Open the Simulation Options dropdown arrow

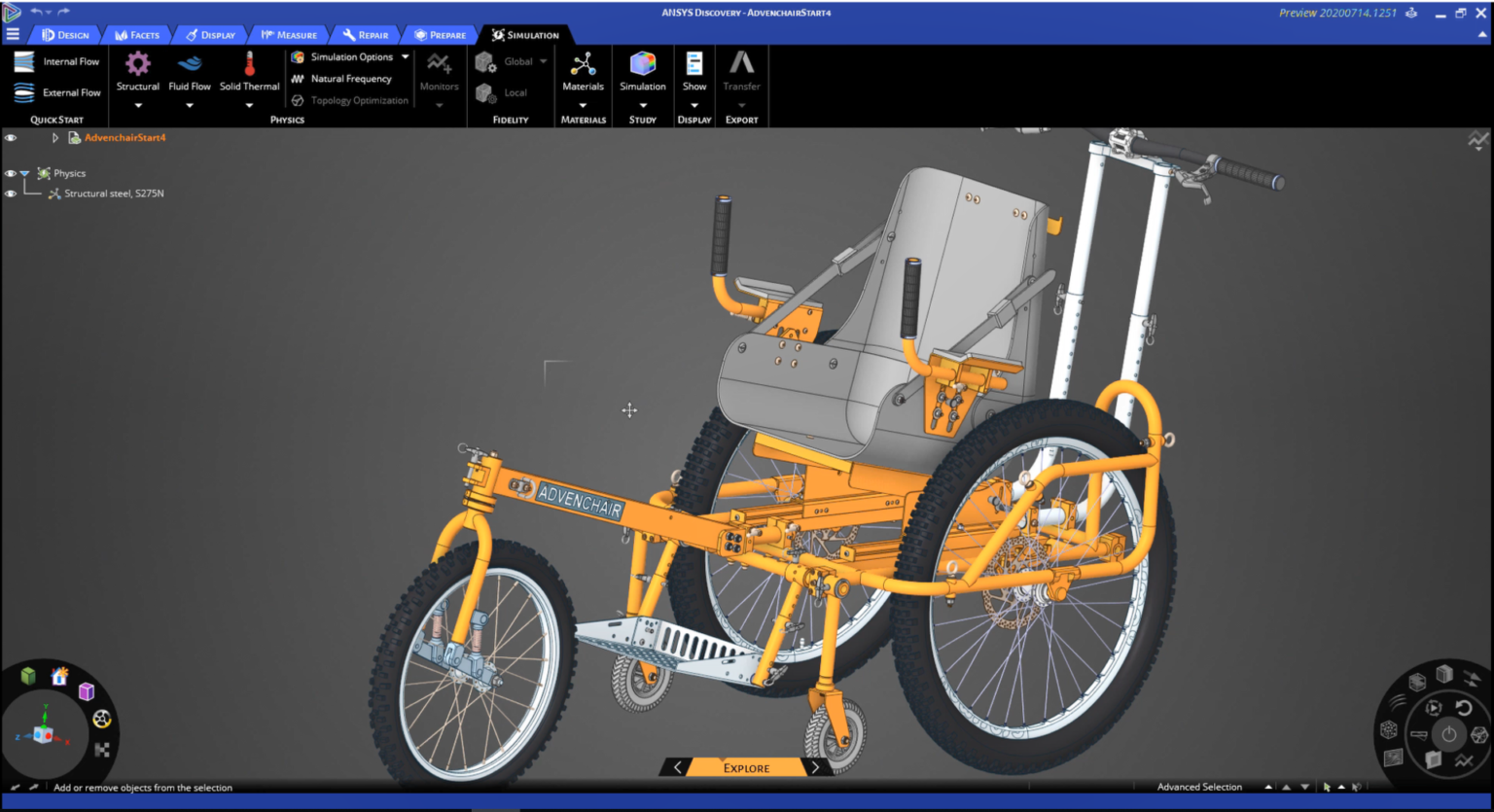click(x=406, y=57)
